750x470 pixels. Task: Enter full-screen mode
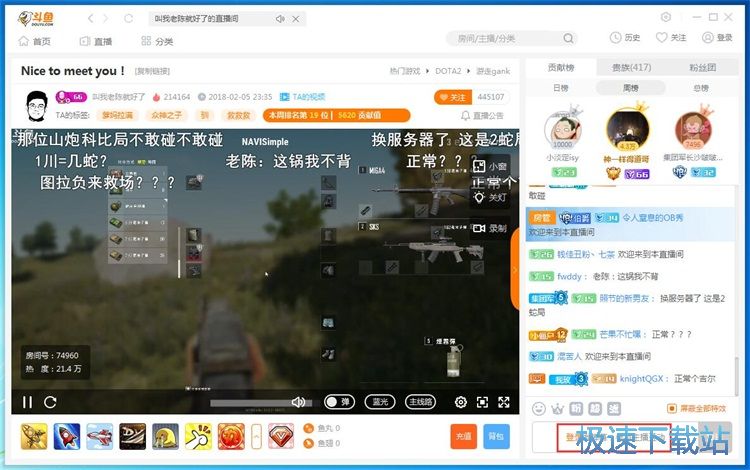(x=504, y=402)
